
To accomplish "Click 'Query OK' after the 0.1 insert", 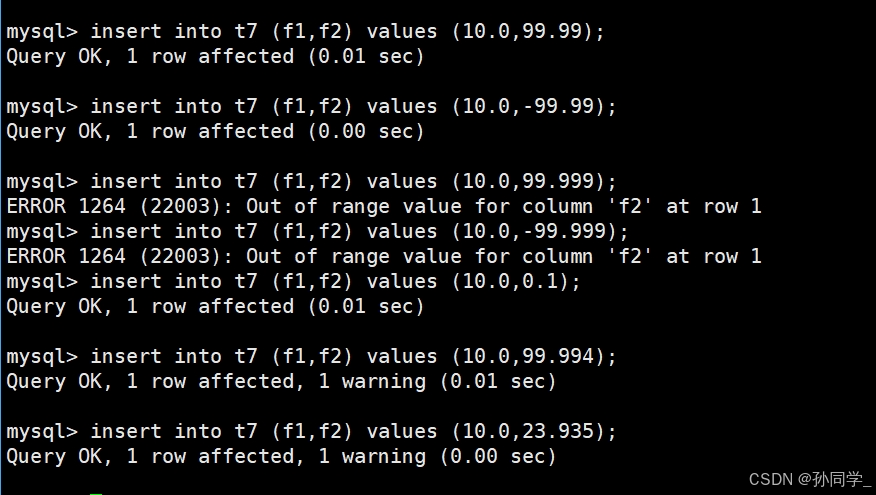I will 58,306.
